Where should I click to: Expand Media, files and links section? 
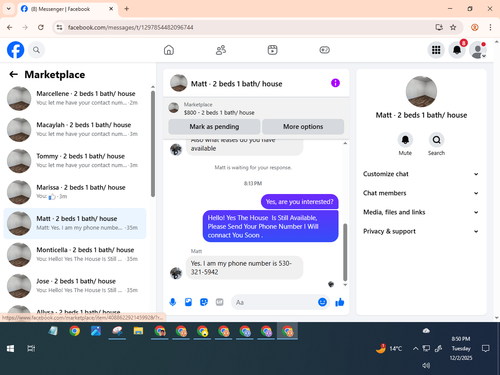coord(421,212)
